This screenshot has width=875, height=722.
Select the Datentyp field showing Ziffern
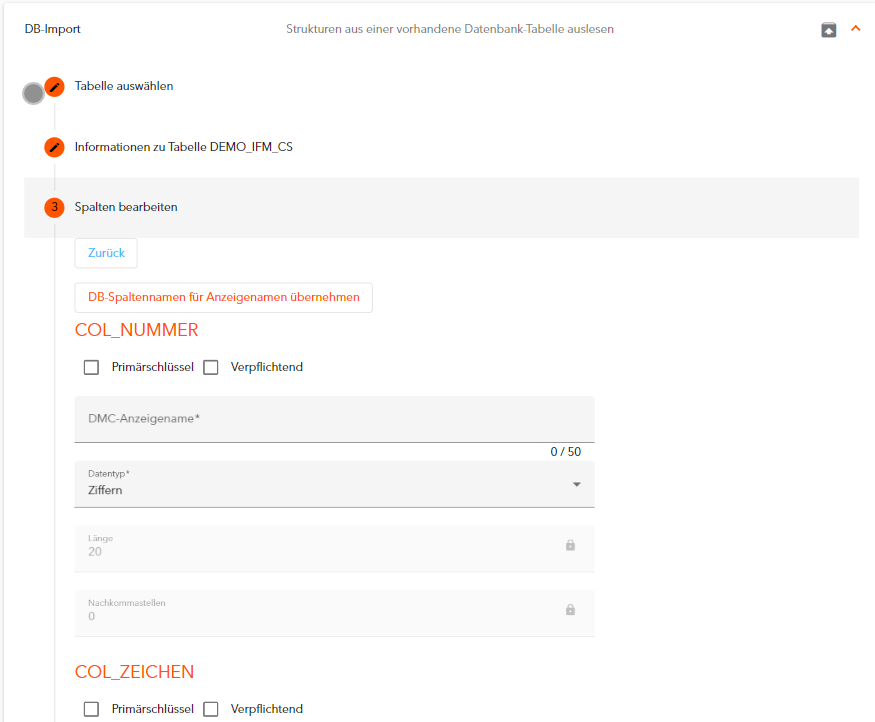point(320,485)
